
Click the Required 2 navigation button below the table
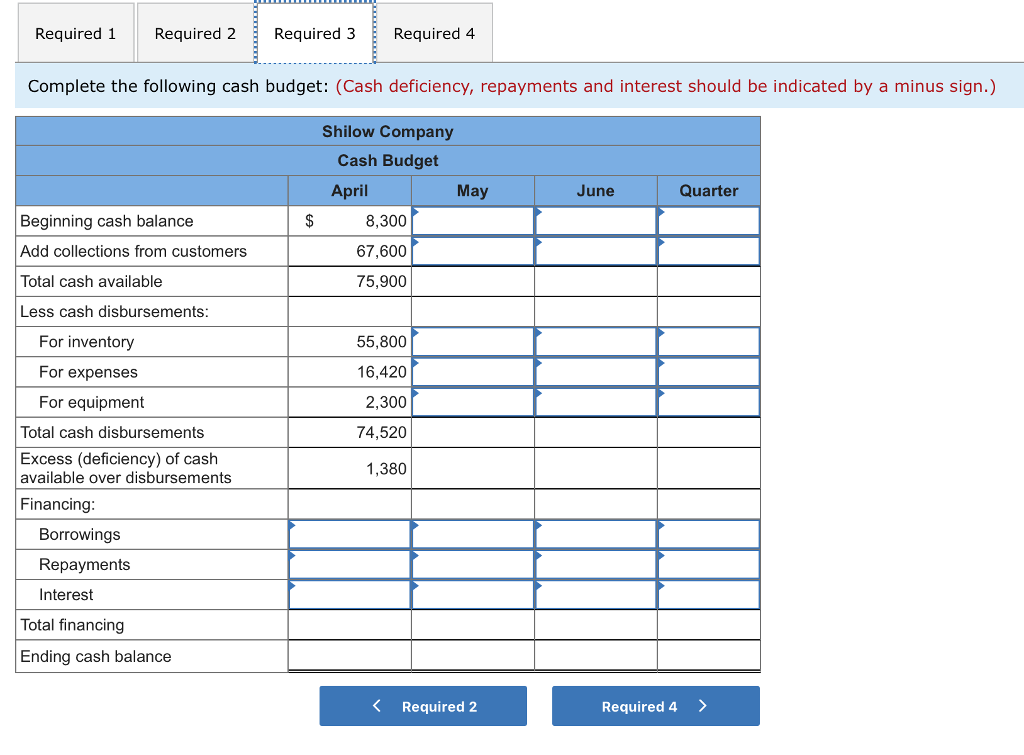422,705
